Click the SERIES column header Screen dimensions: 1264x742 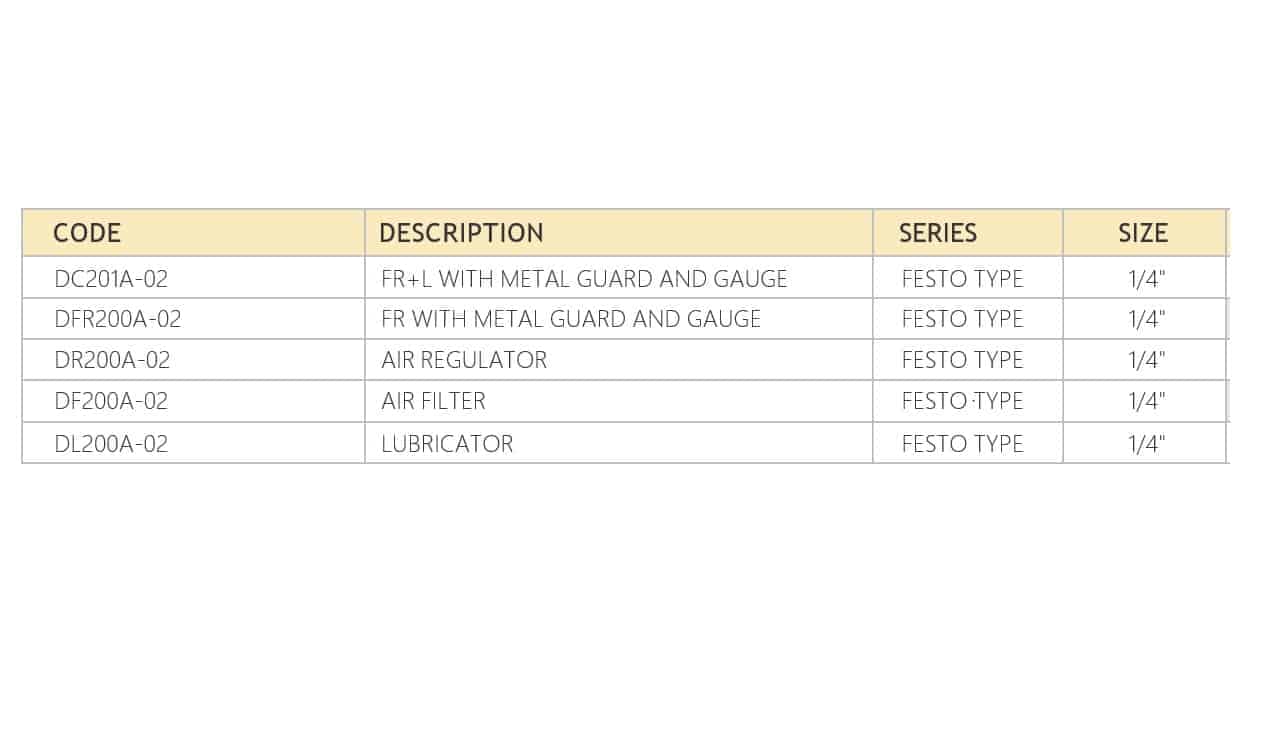(x=968, y=233)
